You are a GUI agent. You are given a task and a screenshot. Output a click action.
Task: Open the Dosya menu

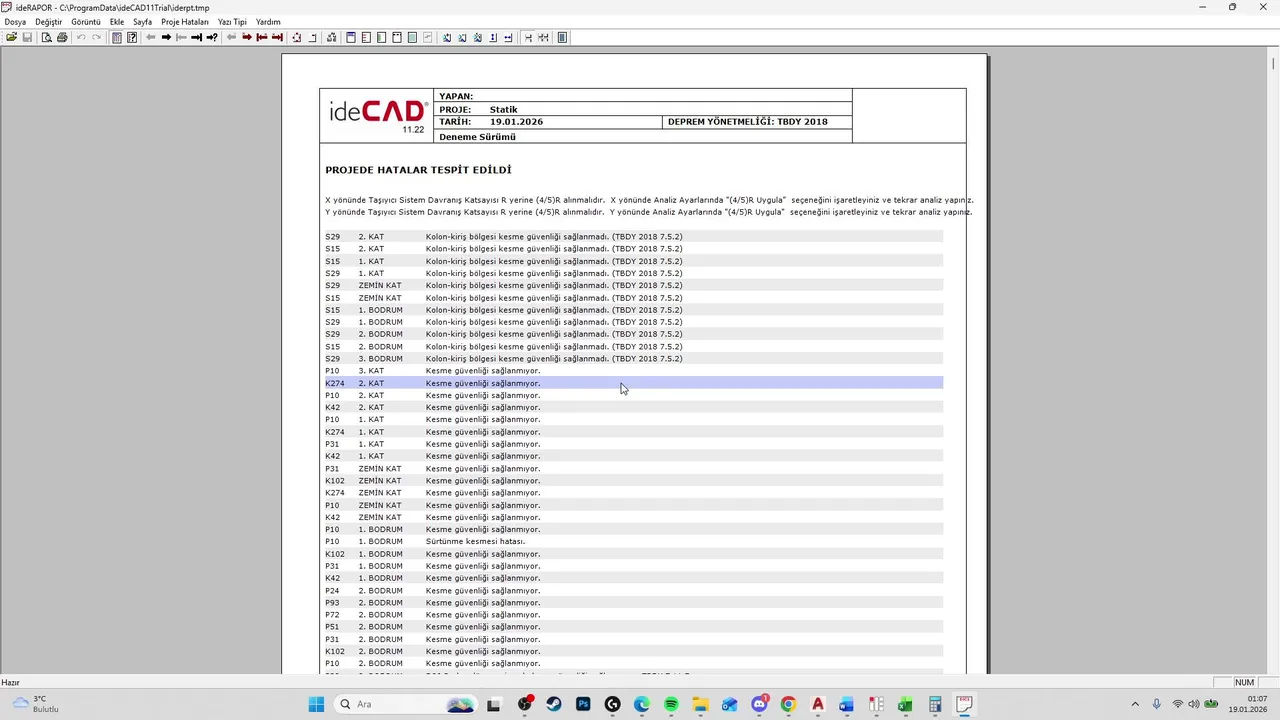15,22
